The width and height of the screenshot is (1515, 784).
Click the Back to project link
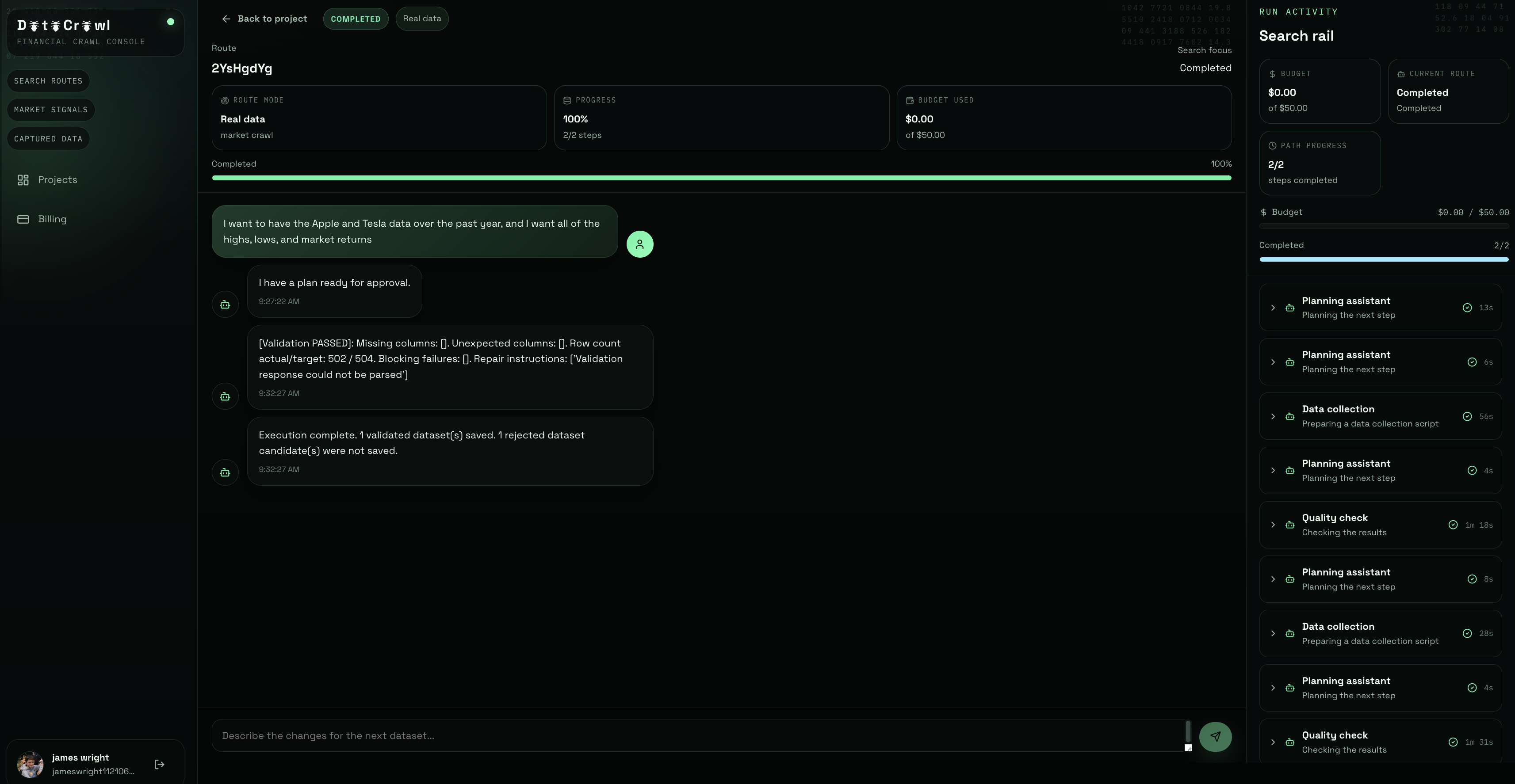272,19
